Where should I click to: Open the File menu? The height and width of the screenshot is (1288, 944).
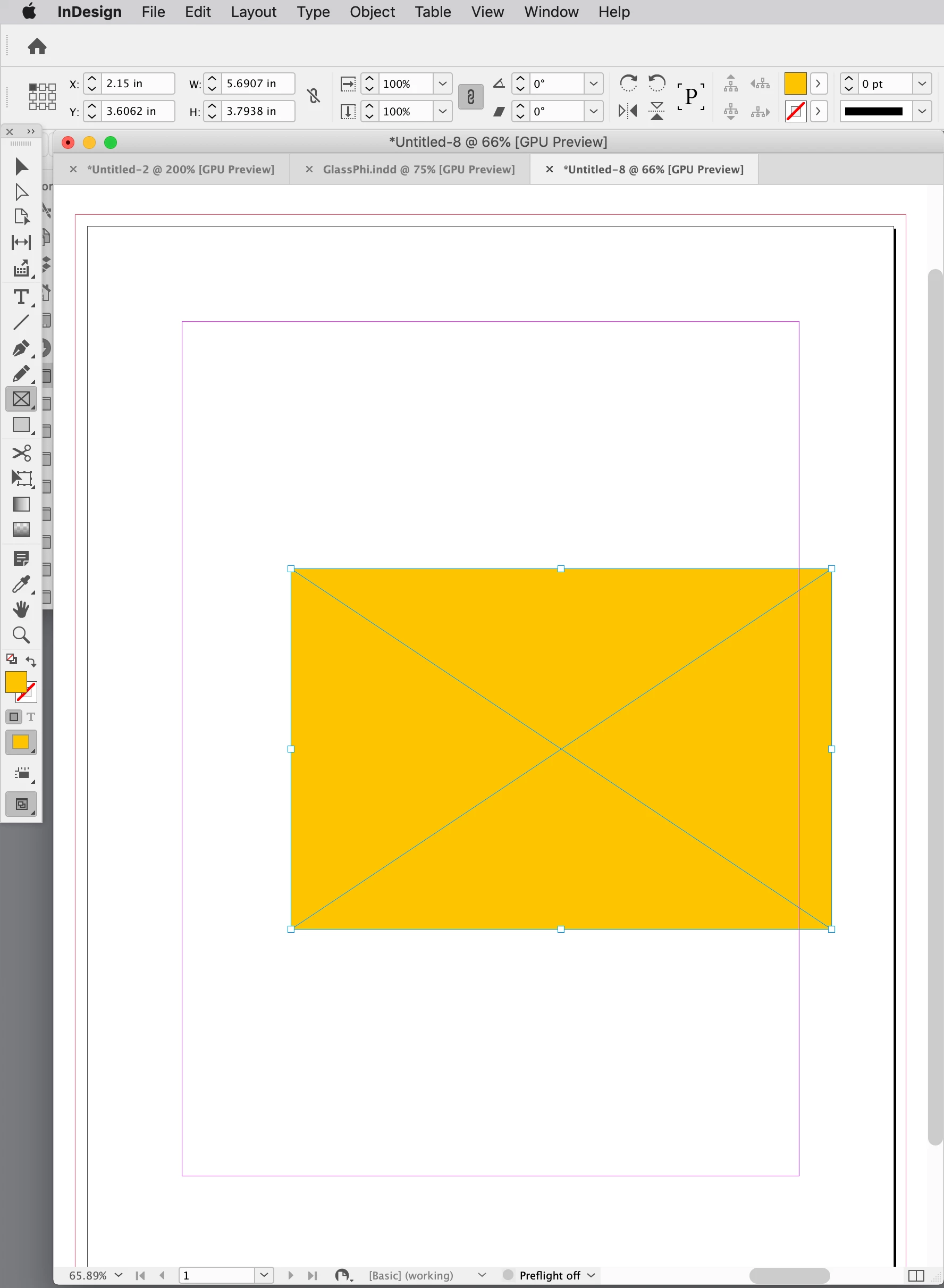click(x=153, y=12)
